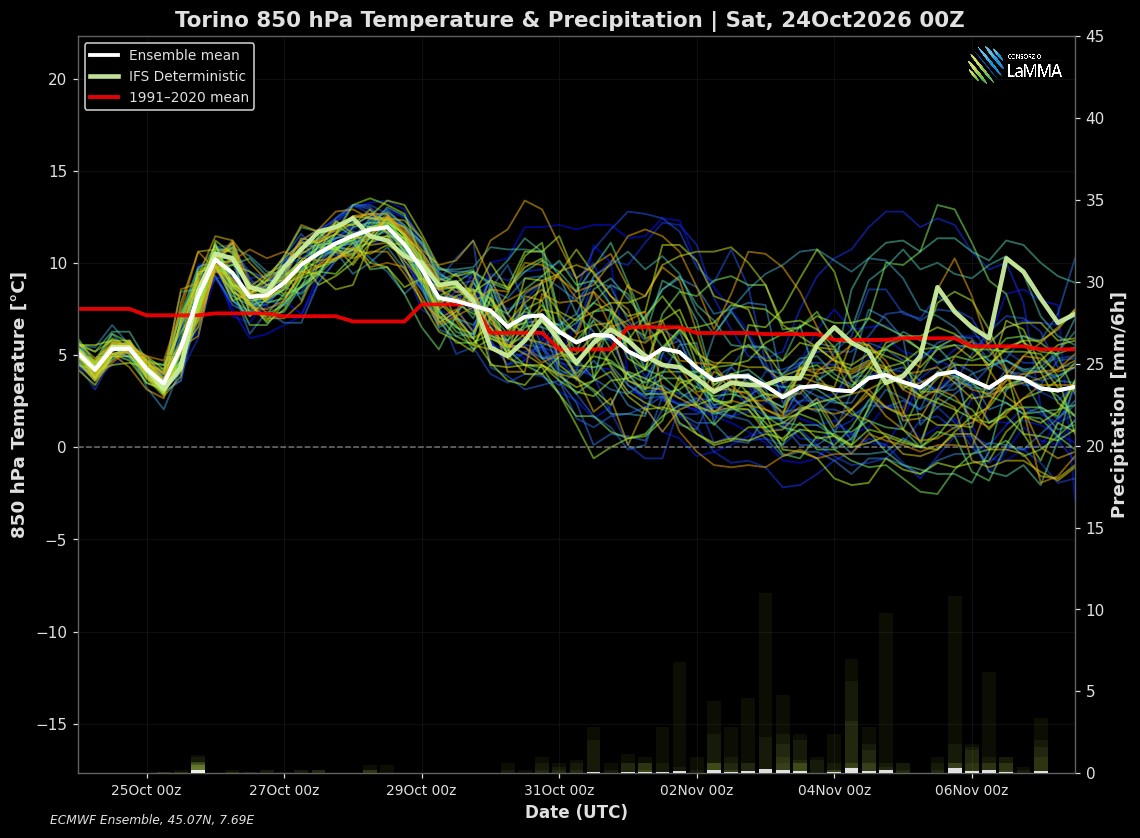Screen dimensions: 1140x838
Task: Click the '−5' tick on the temperature axis
Action: point(56,540)
